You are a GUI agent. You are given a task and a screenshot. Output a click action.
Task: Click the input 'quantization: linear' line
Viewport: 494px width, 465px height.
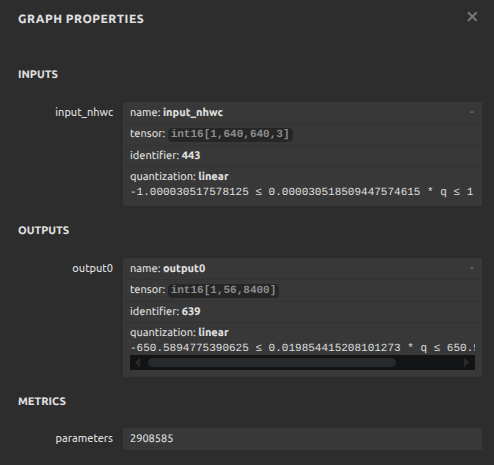click(x=179, y=176)
